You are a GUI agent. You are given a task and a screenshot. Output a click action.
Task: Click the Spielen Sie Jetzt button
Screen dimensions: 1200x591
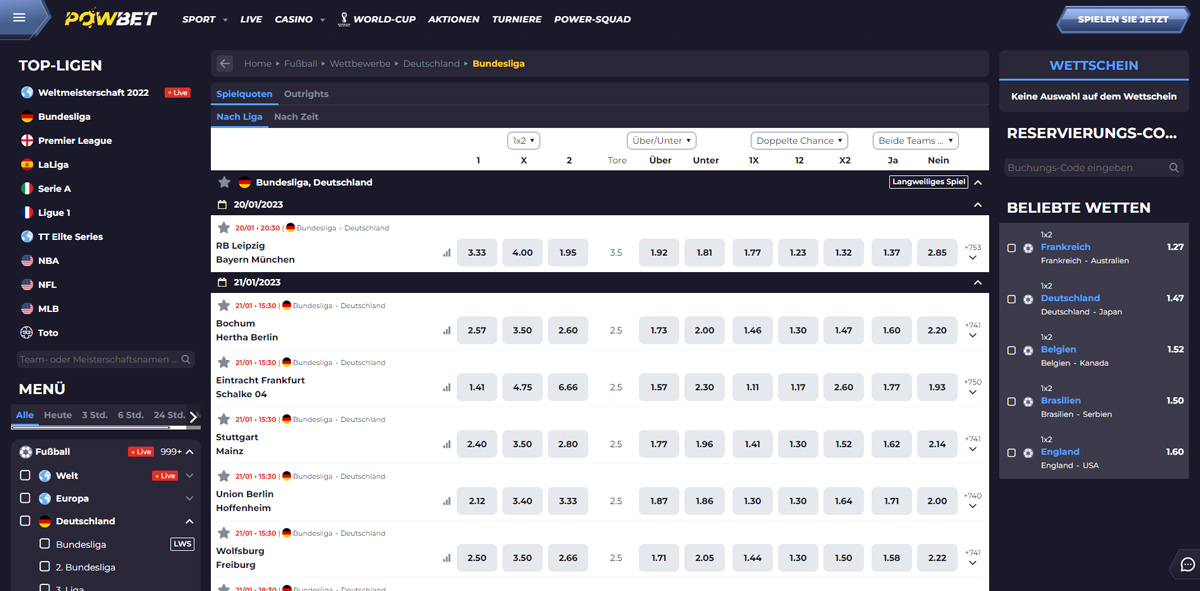1124,19
